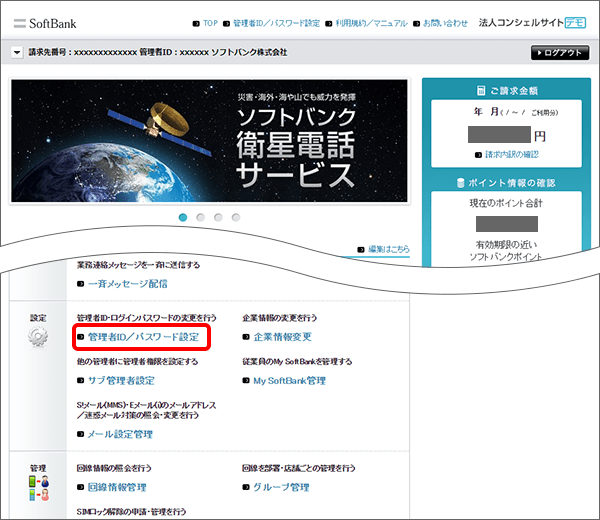Select the first carousel dot
Screen dimensions: 600x520
183,217
